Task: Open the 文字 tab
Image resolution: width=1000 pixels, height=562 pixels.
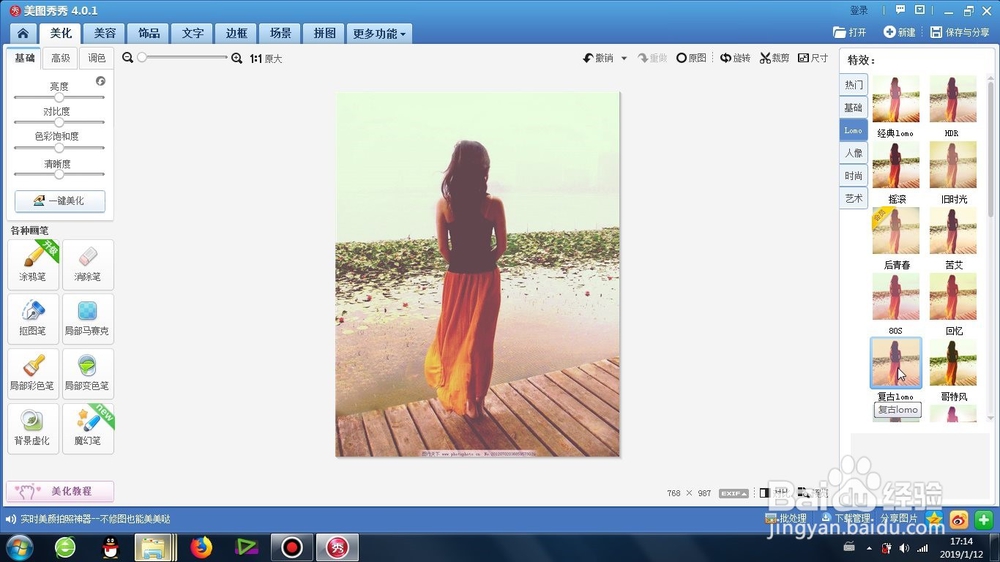Action: tap(193, 33)
